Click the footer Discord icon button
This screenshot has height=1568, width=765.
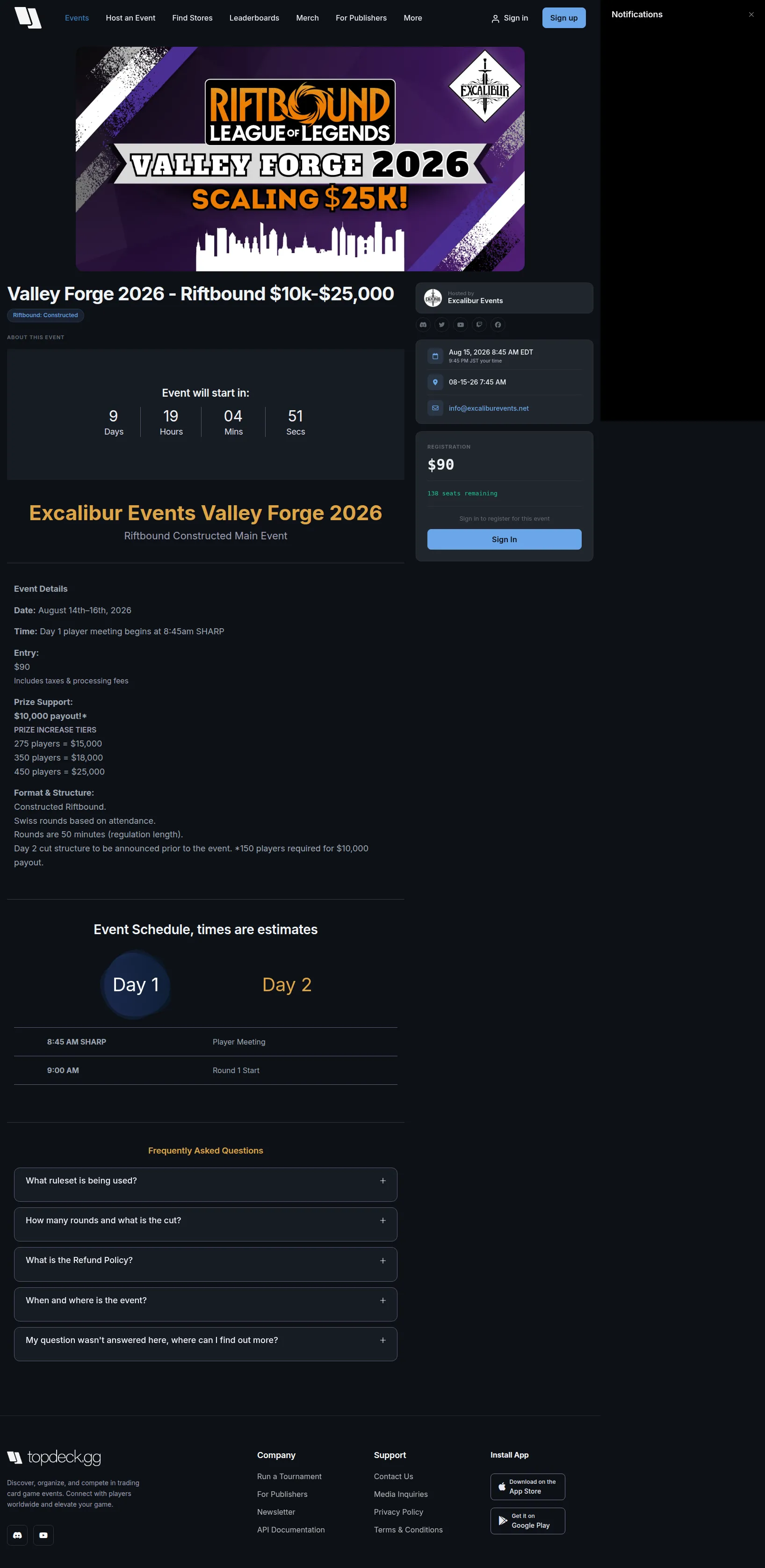point(17,1534)
